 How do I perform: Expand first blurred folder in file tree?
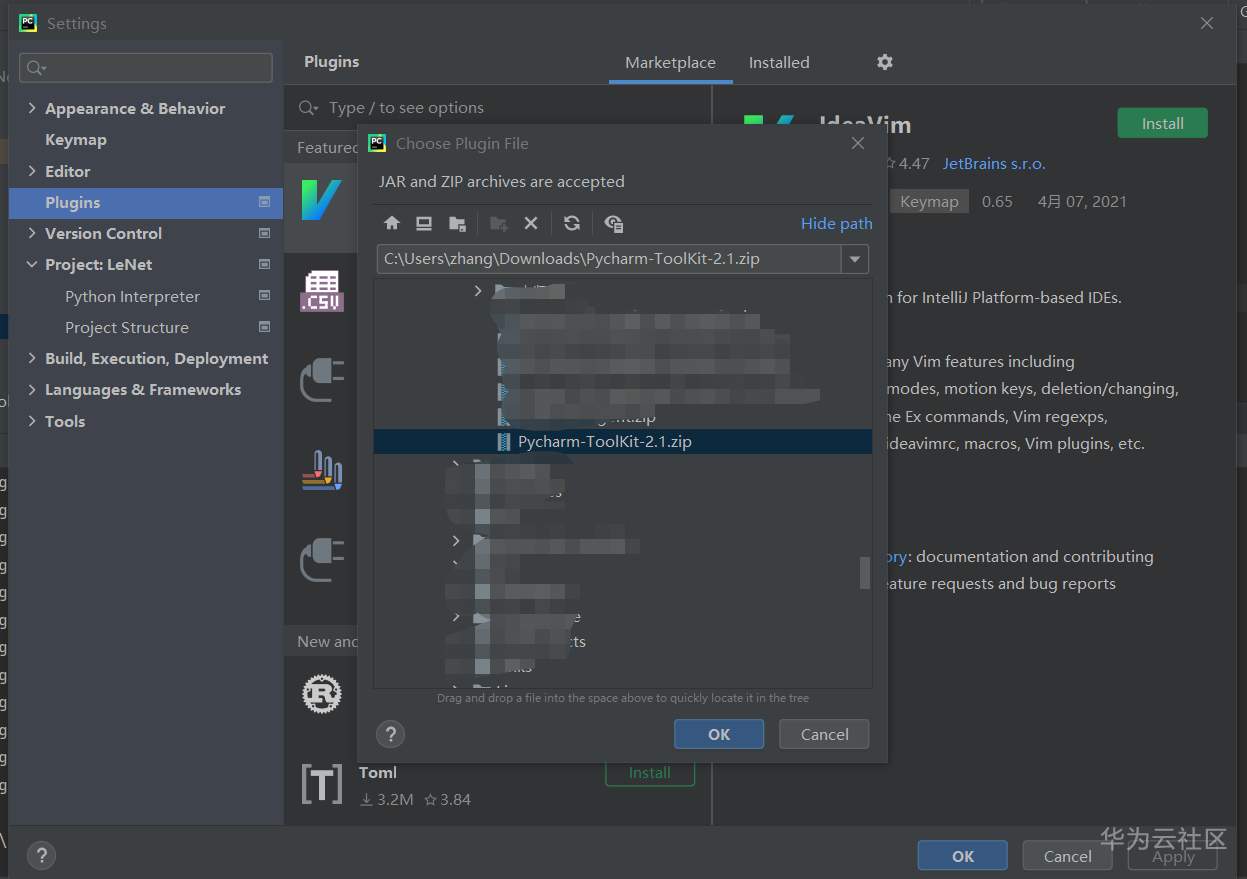pyautogui.click(x=477, y=291)
